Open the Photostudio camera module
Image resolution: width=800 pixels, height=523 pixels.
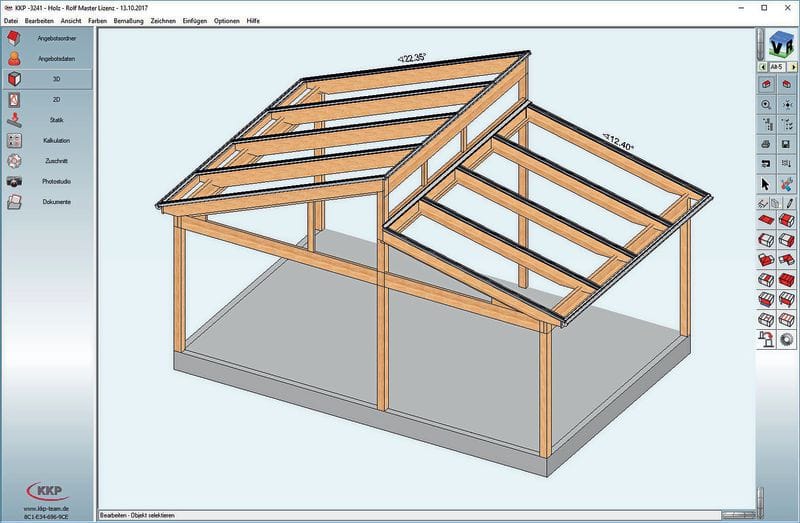tap(15, 182)
